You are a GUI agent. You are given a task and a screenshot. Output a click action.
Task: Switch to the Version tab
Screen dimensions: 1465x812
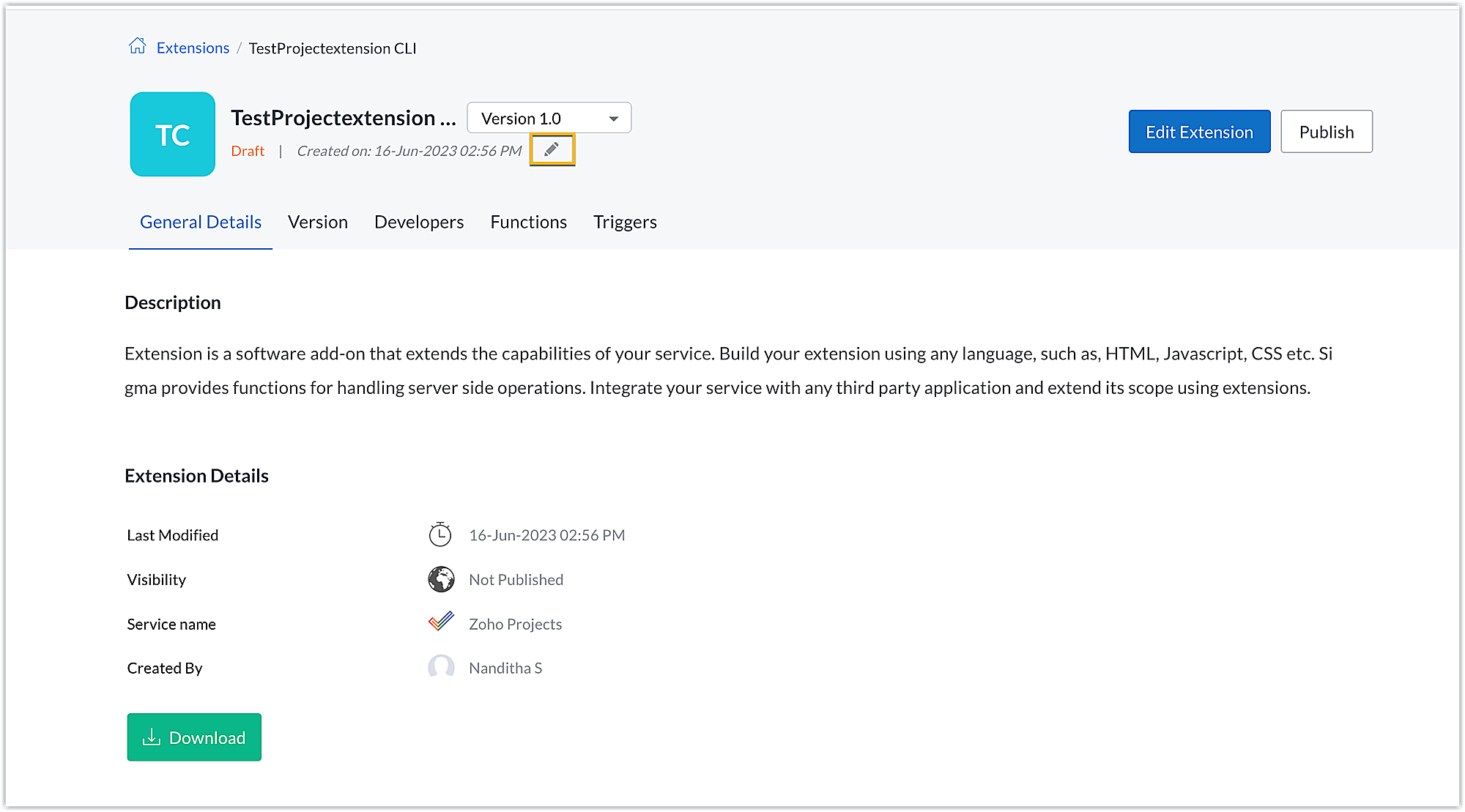point(318,222)
